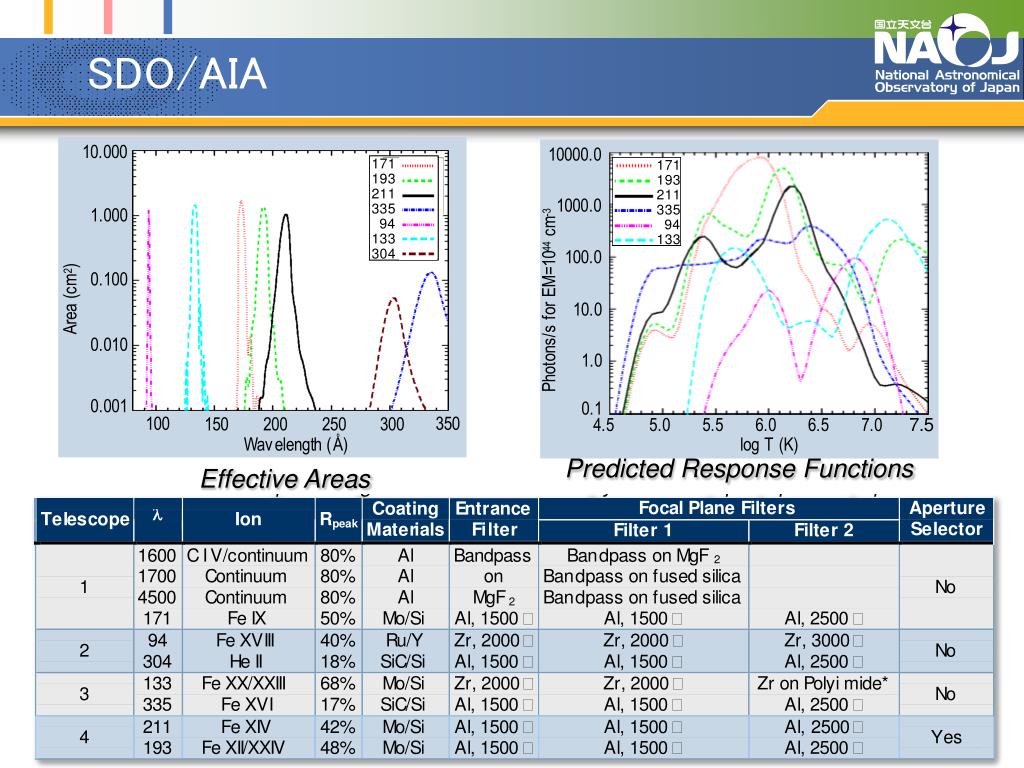Click the 'Fe XIV' ion cell
This screenshot has width=1024, height=768.
click(x=246, y=727)
